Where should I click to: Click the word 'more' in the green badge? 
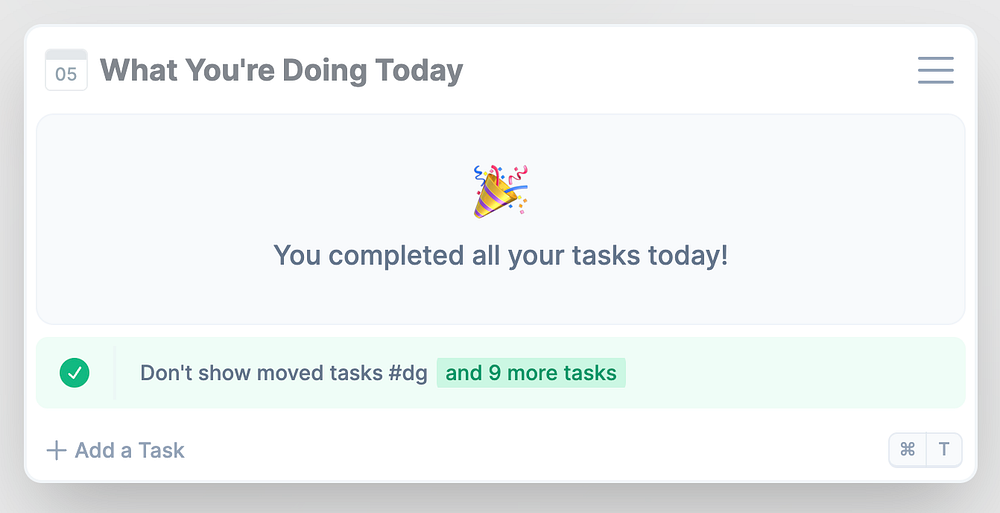(x=536, y=373)
